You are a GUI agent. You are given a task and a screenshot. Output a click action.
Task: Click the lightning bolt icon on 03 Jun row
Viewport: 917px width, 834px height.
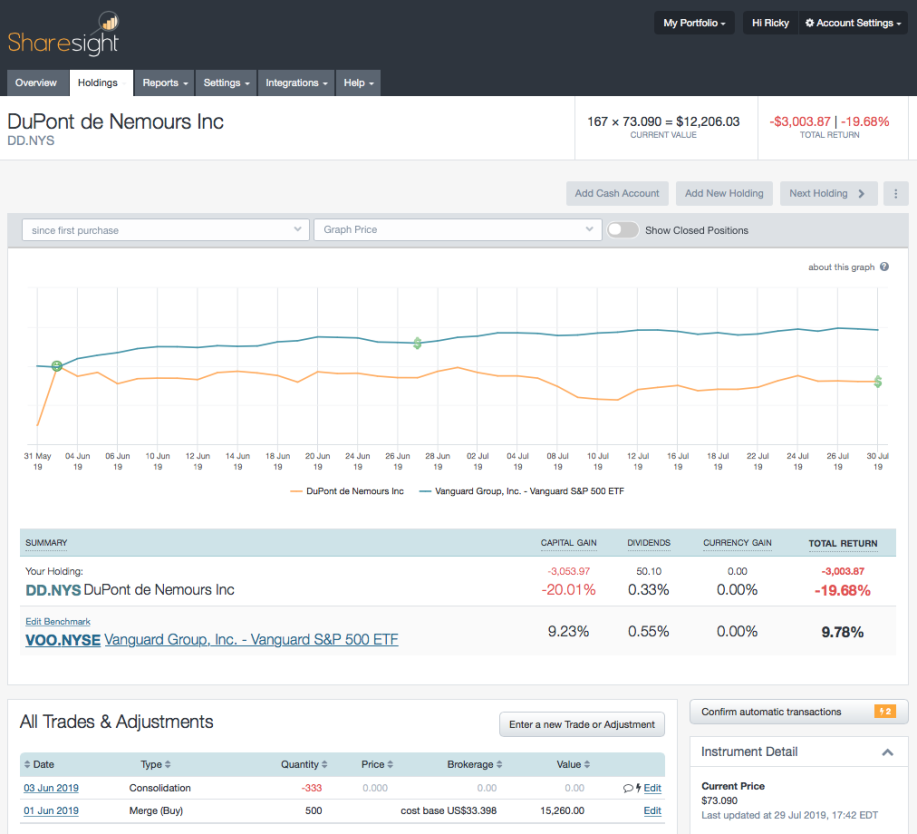pos(638,788)
